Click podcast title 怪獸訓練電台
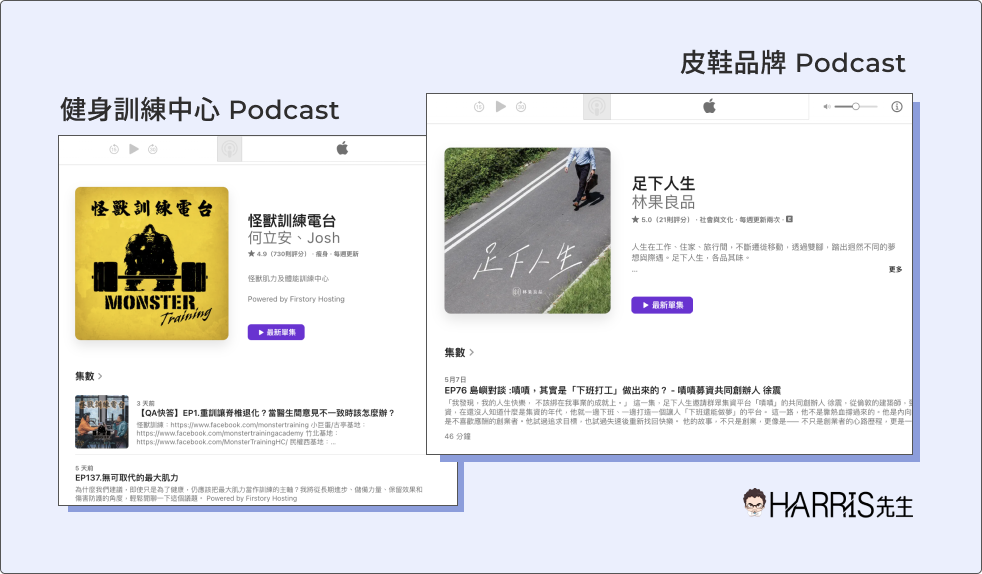982x574 pixels. pyautogui.click(x=292, y=220)
